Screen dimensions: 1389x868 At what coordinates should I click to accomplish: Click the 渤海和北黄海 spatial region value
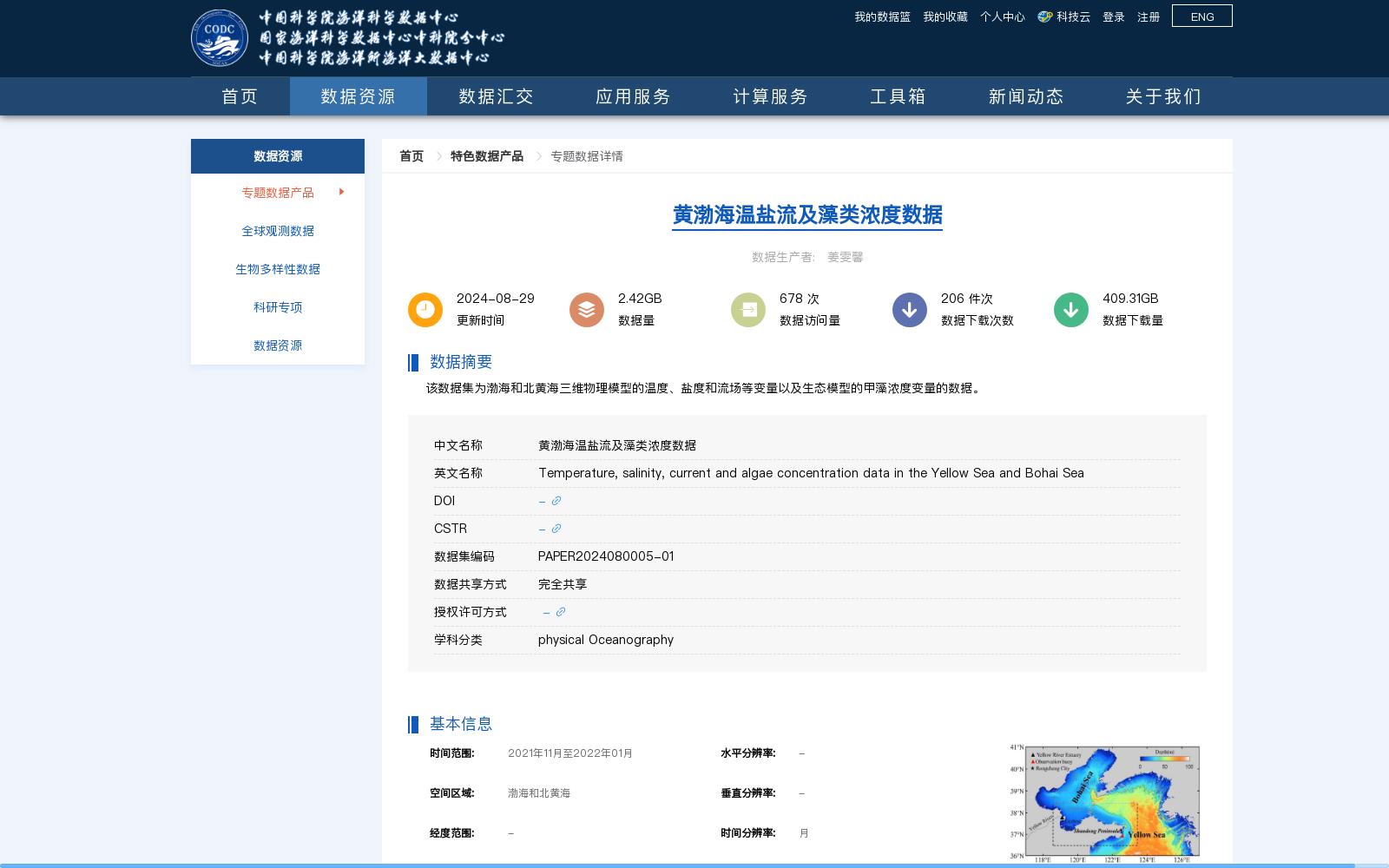[x=539, y=793]
